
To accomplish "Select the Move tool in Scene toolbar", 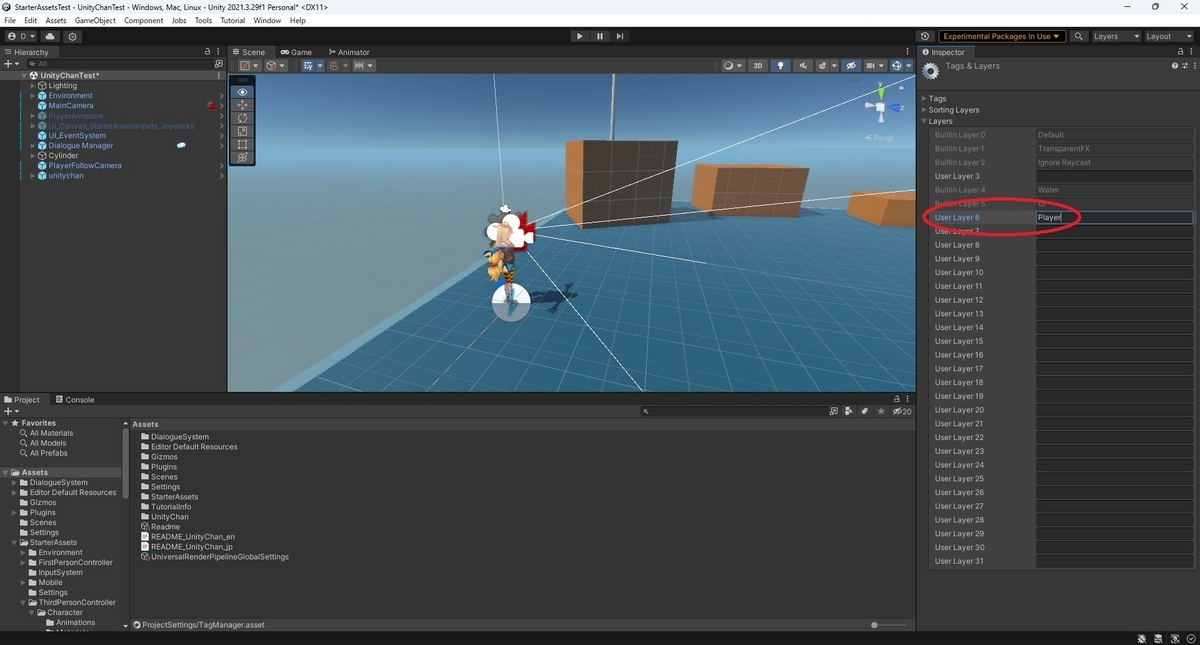I will pyautogui.click(x=242, y=105).
